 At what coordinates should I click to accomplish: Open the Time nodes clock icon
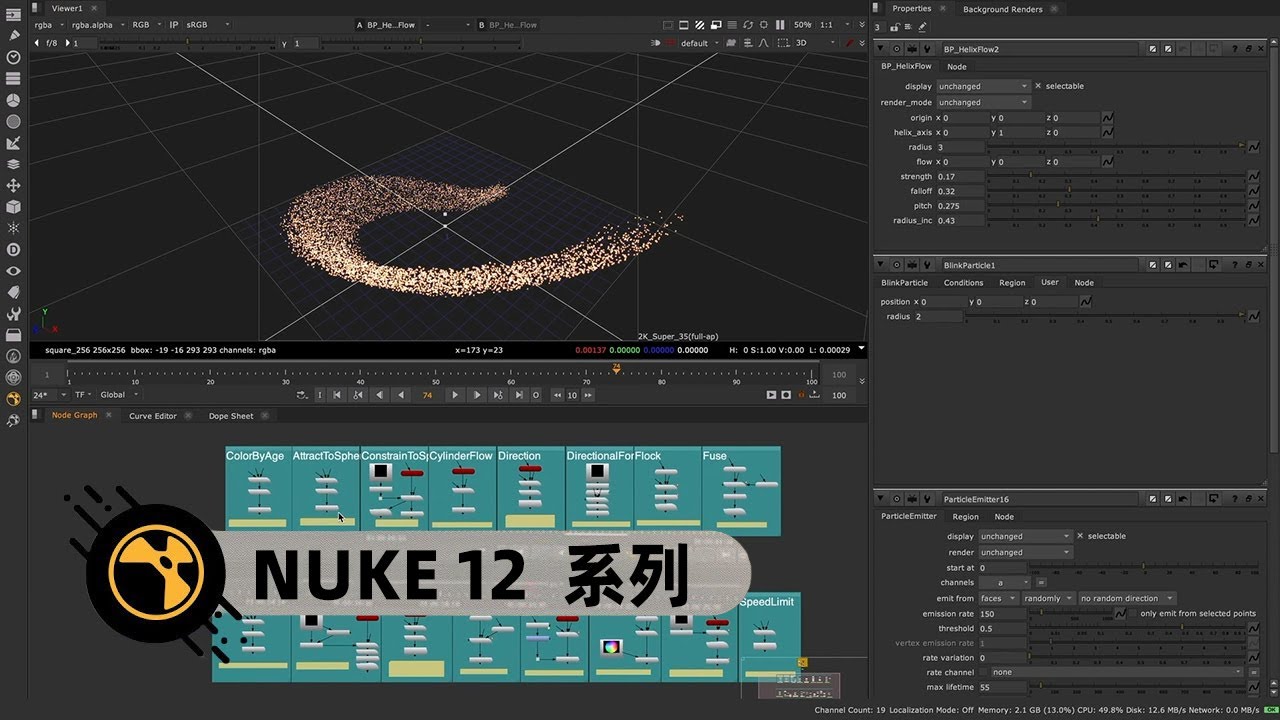(14, 57)
